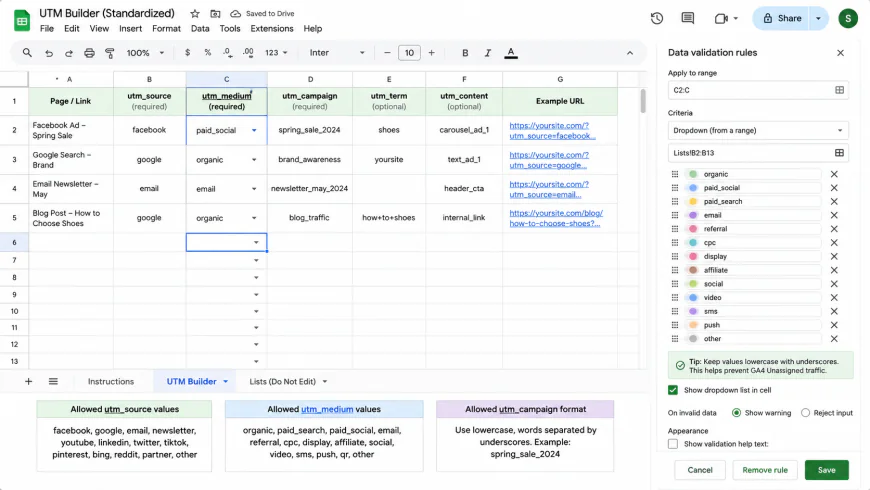870x490 pixels.
Task: Select range grid icon for C2:C
Action: 839,90
